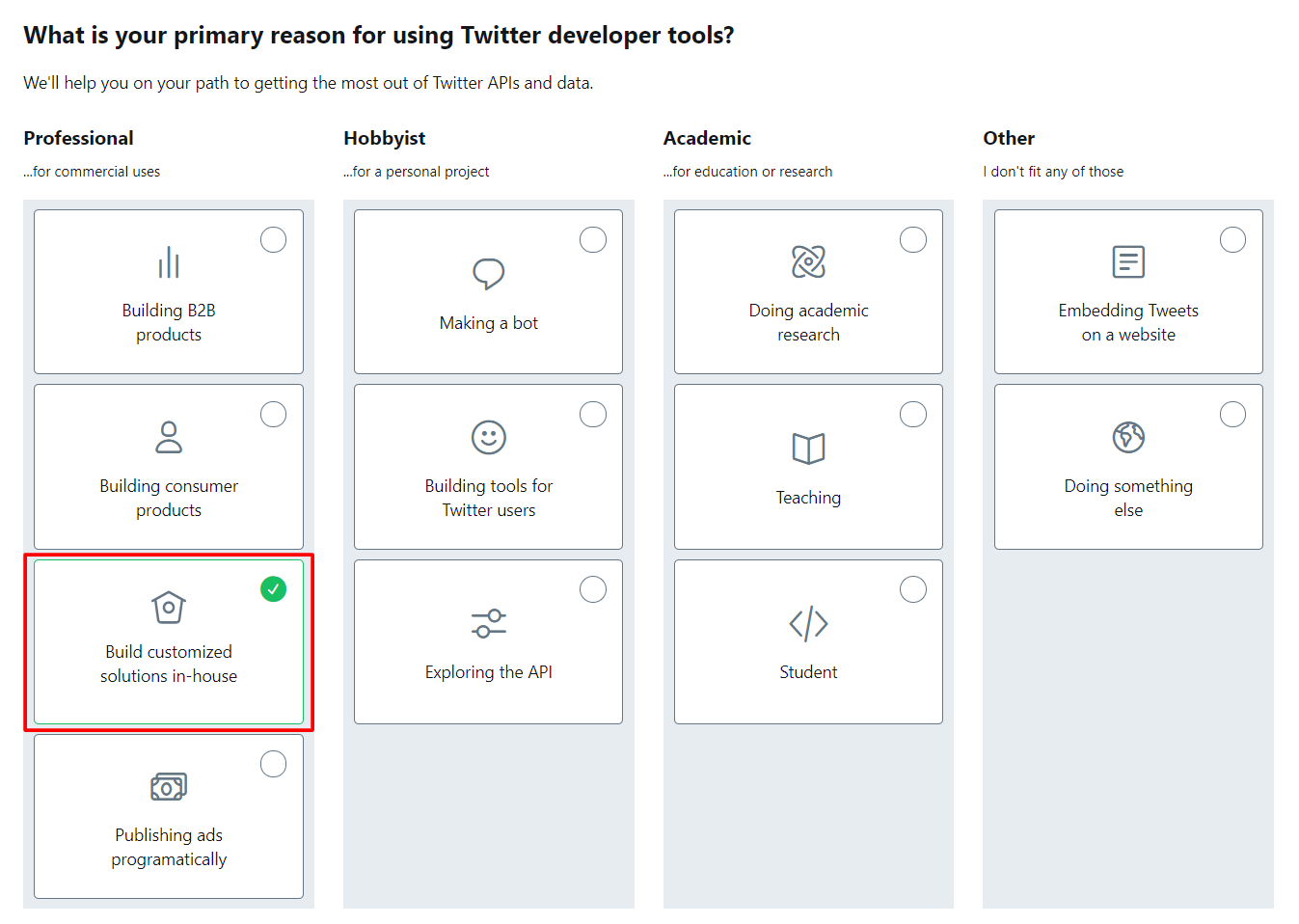Select the Making a bot radio button

[593, 239]
